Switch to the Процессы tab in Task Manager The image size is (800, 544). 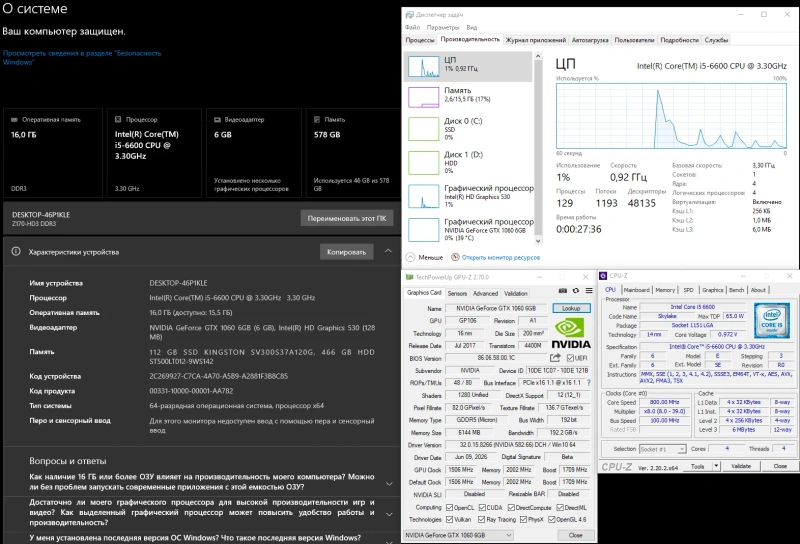[420, 40]
